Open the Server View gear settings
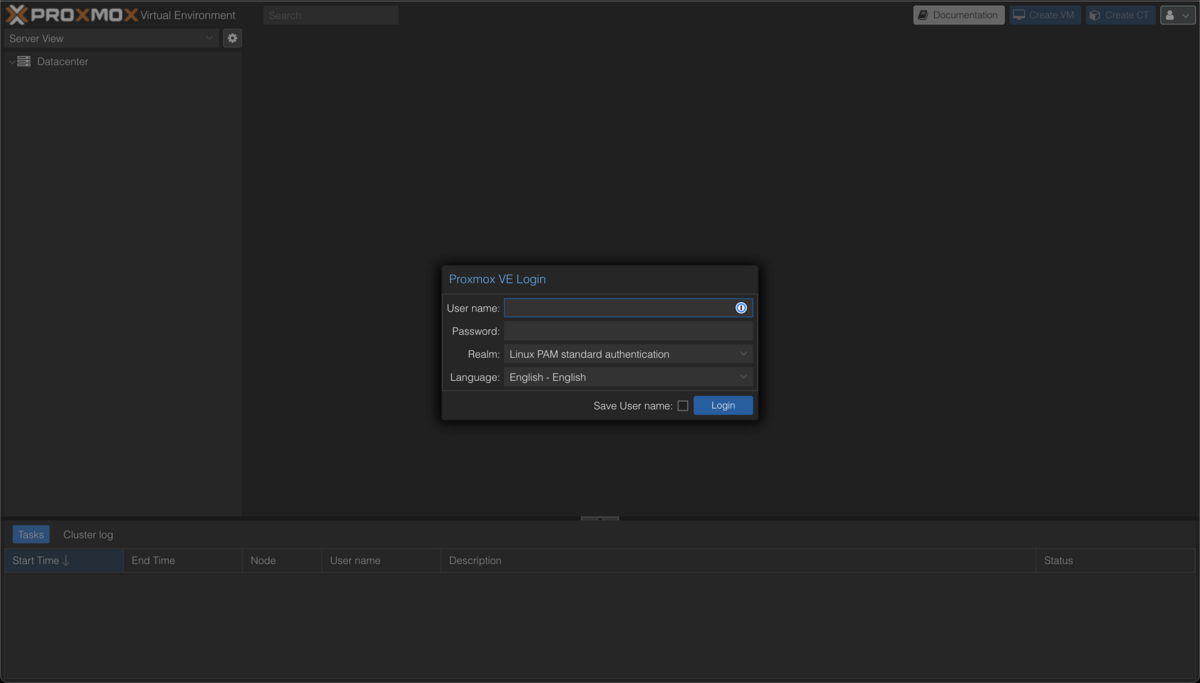The image size is (1200, 683). pos(232,38)
